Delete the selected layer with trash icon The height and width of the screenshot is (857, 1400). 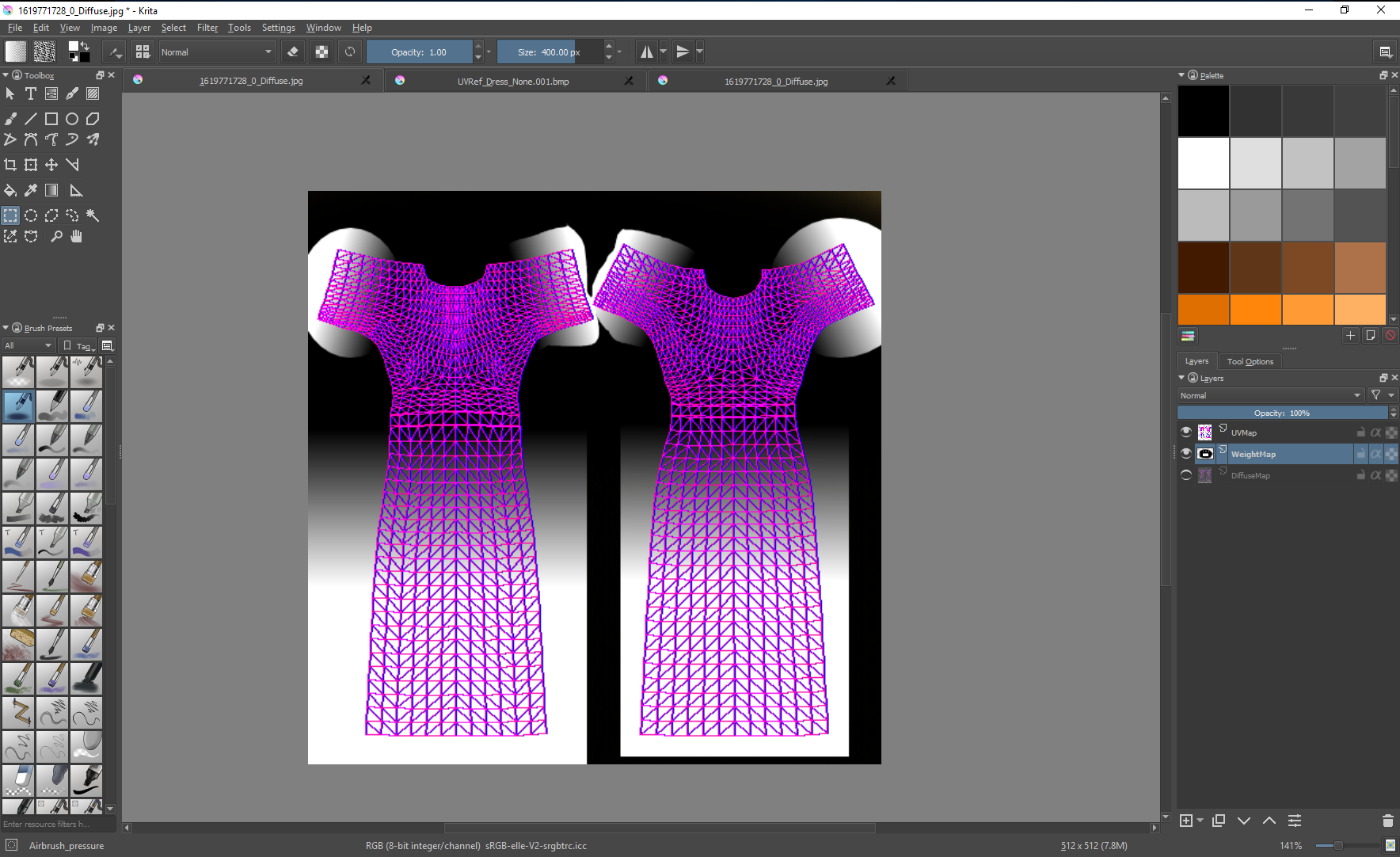(1387, 821)
